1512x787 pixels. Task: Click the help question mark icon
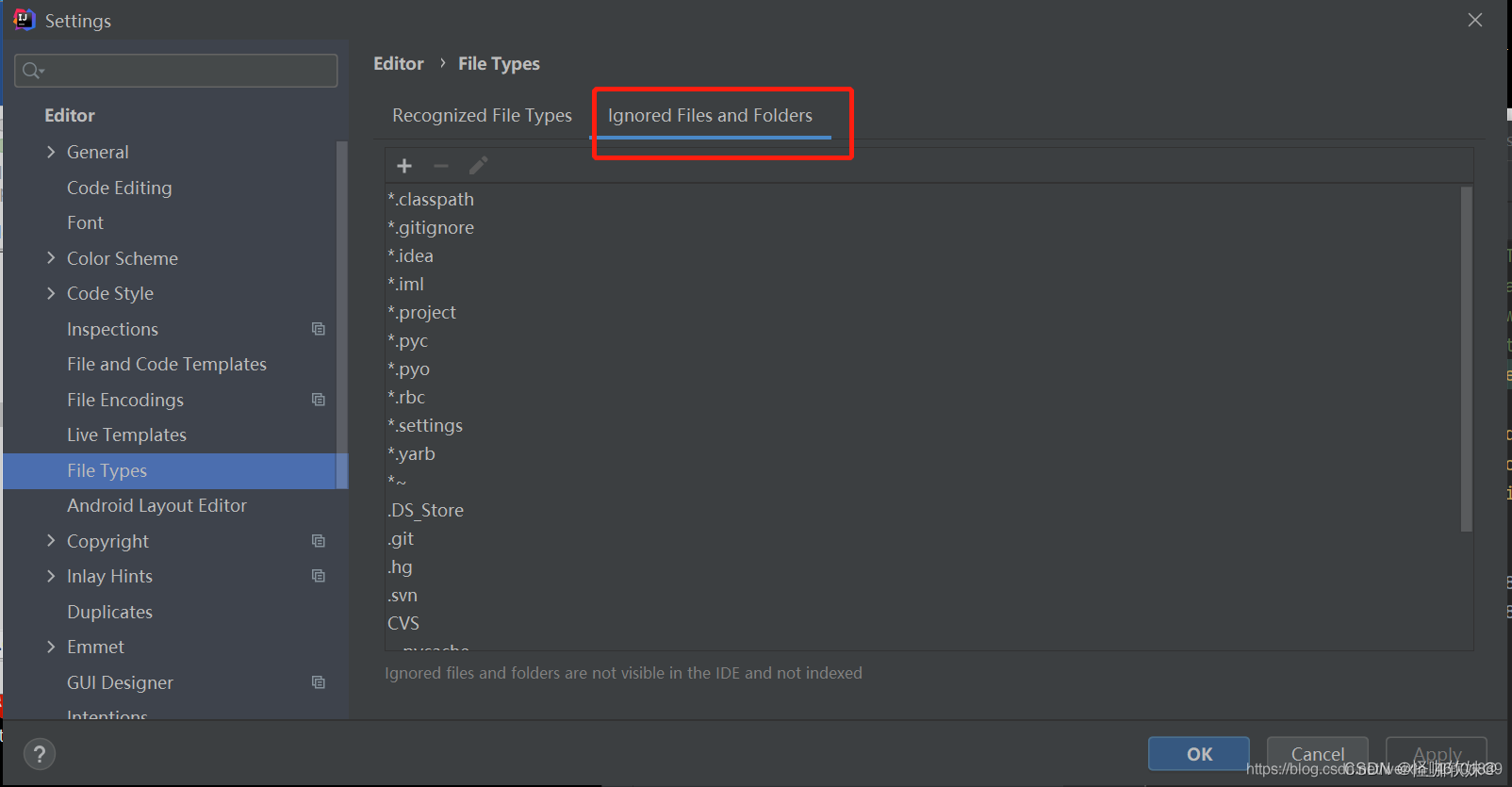click(39, 754)
